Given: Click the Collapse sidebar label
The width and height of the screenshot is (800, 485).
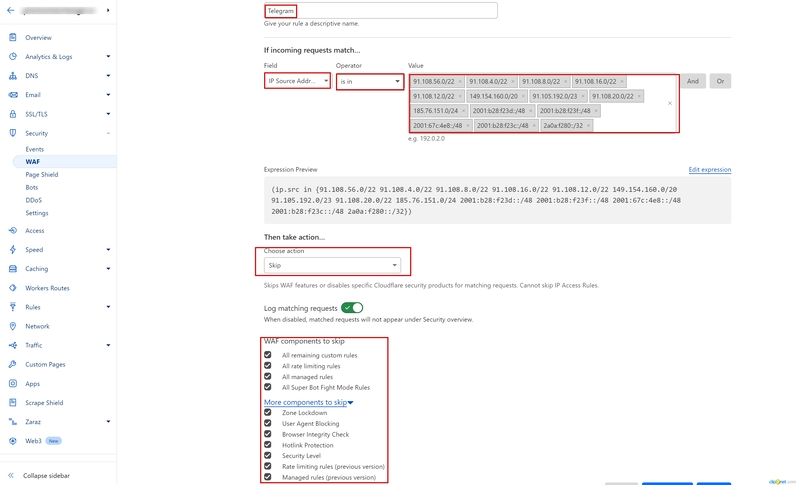Looking at the screenshot, I should pos(46,475).
